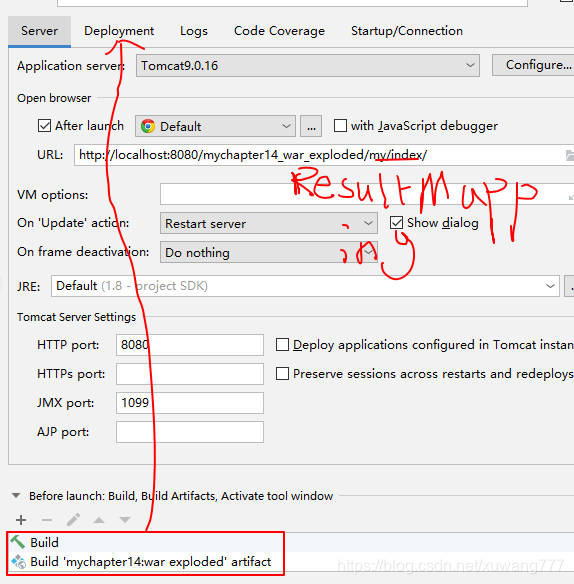The image size is (574, 584).
Task: Collapse the Before launch section
Action: coord(16,496)
